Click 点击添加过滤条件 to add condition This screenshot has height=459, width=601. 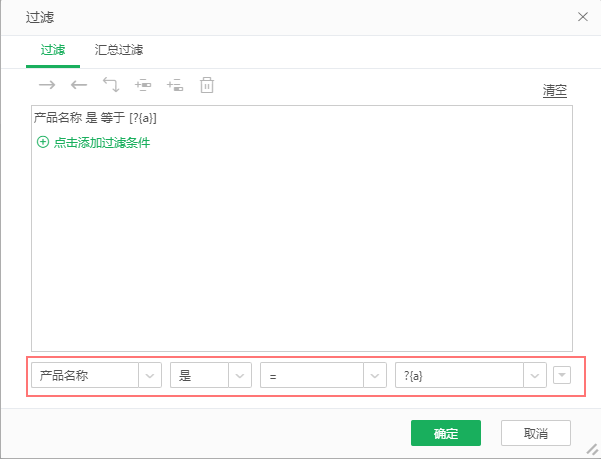pyautogui.click(x=101, y=142)
